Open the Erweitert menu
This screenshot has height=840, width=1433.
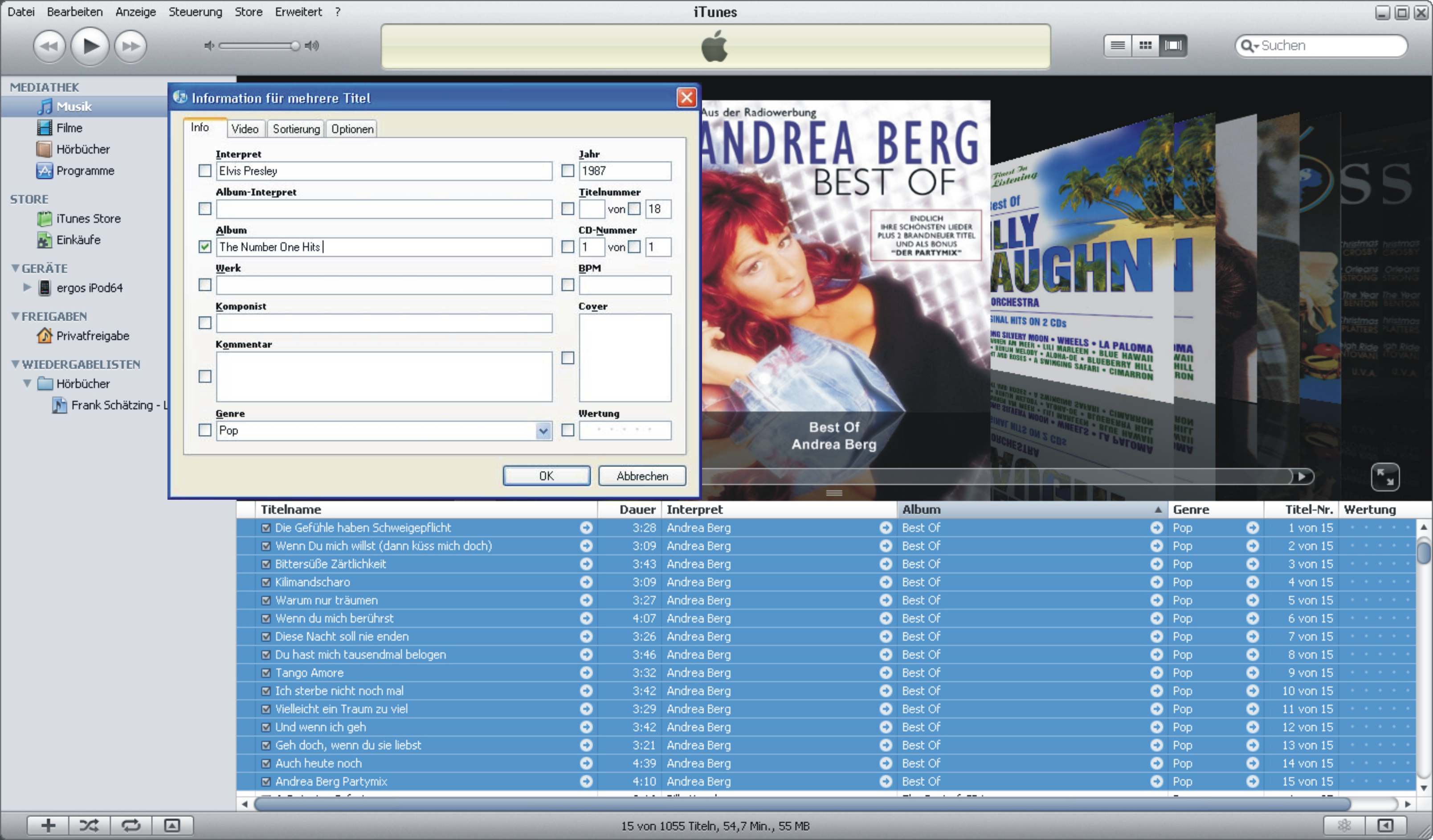[298, 12]
